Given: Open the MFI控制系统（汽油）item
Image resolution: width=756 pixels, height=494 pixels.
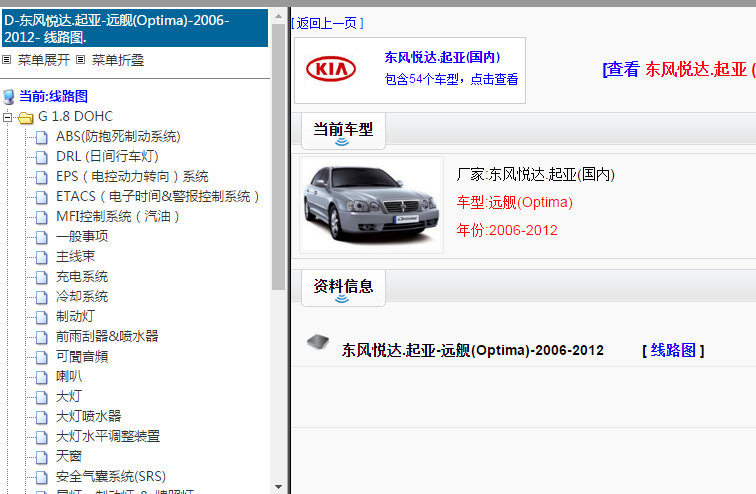Looking at the screenshot, I should pos(118,216).
